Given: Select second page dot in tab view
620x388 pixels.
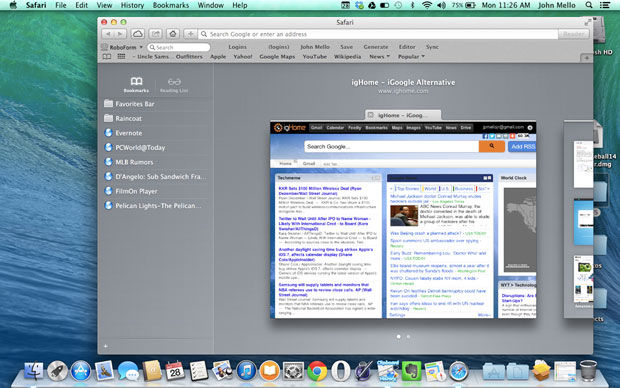Looking at the screenshot, I should click(x=408, y=337).
